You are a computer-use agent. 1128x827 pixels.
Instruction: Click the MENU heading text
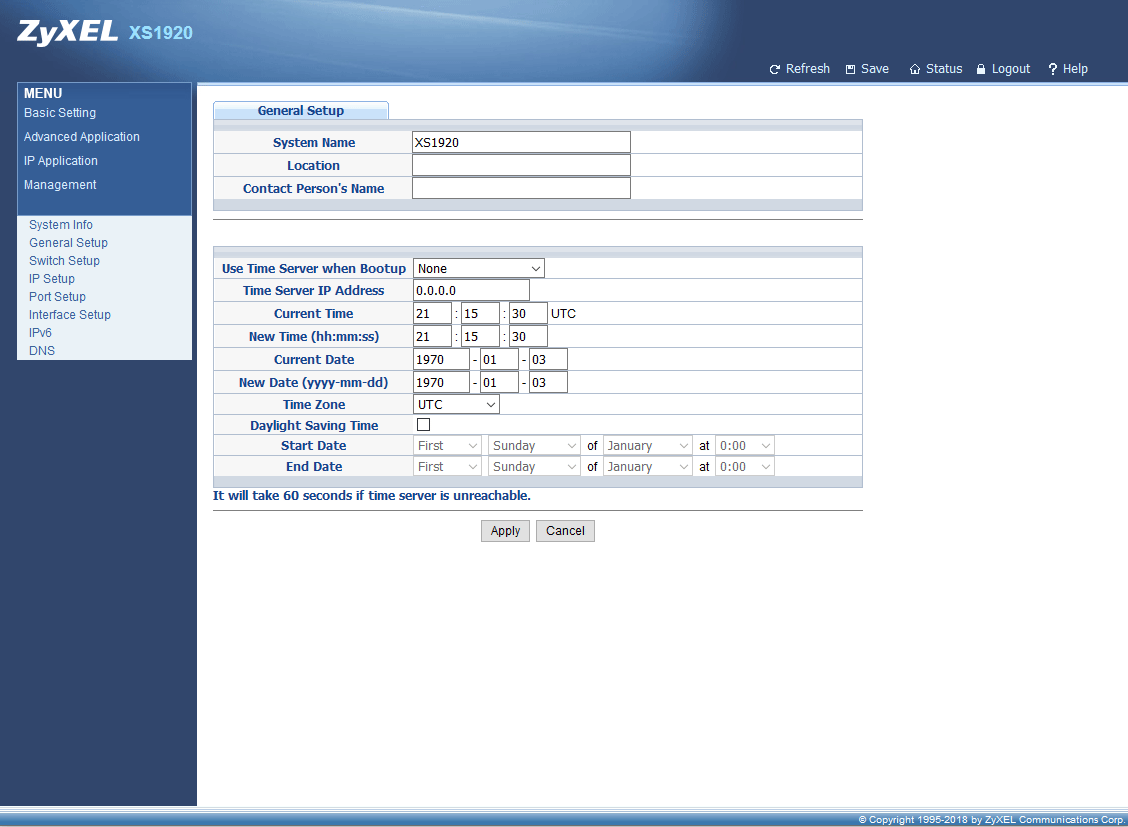[43, 93]
